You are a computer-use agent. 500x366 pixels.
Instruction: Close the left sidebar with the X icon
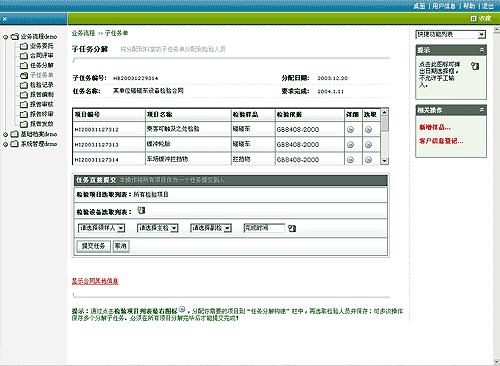point(5,19)
